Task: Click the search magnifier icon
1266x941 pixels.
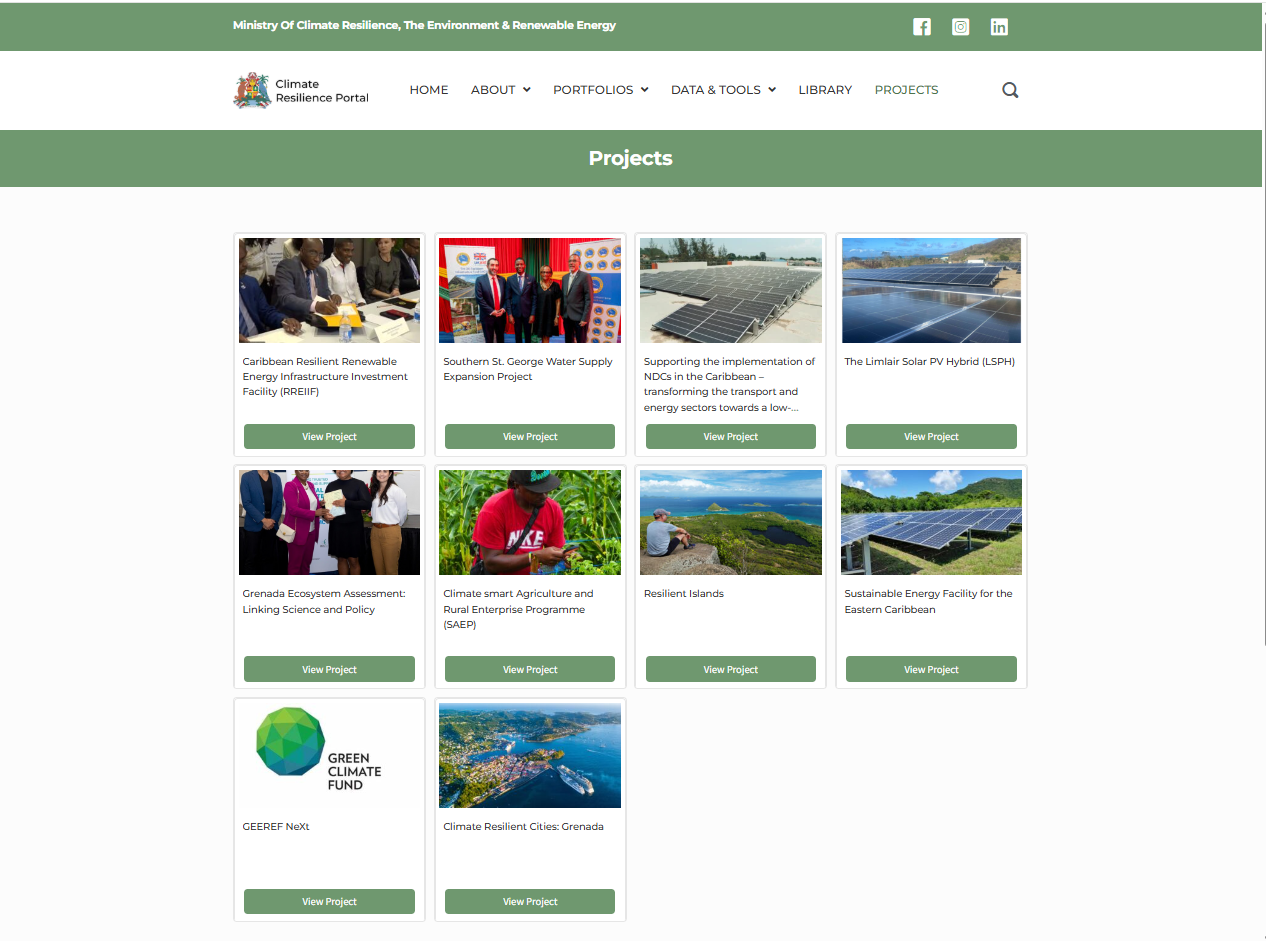Action: 1010,90
